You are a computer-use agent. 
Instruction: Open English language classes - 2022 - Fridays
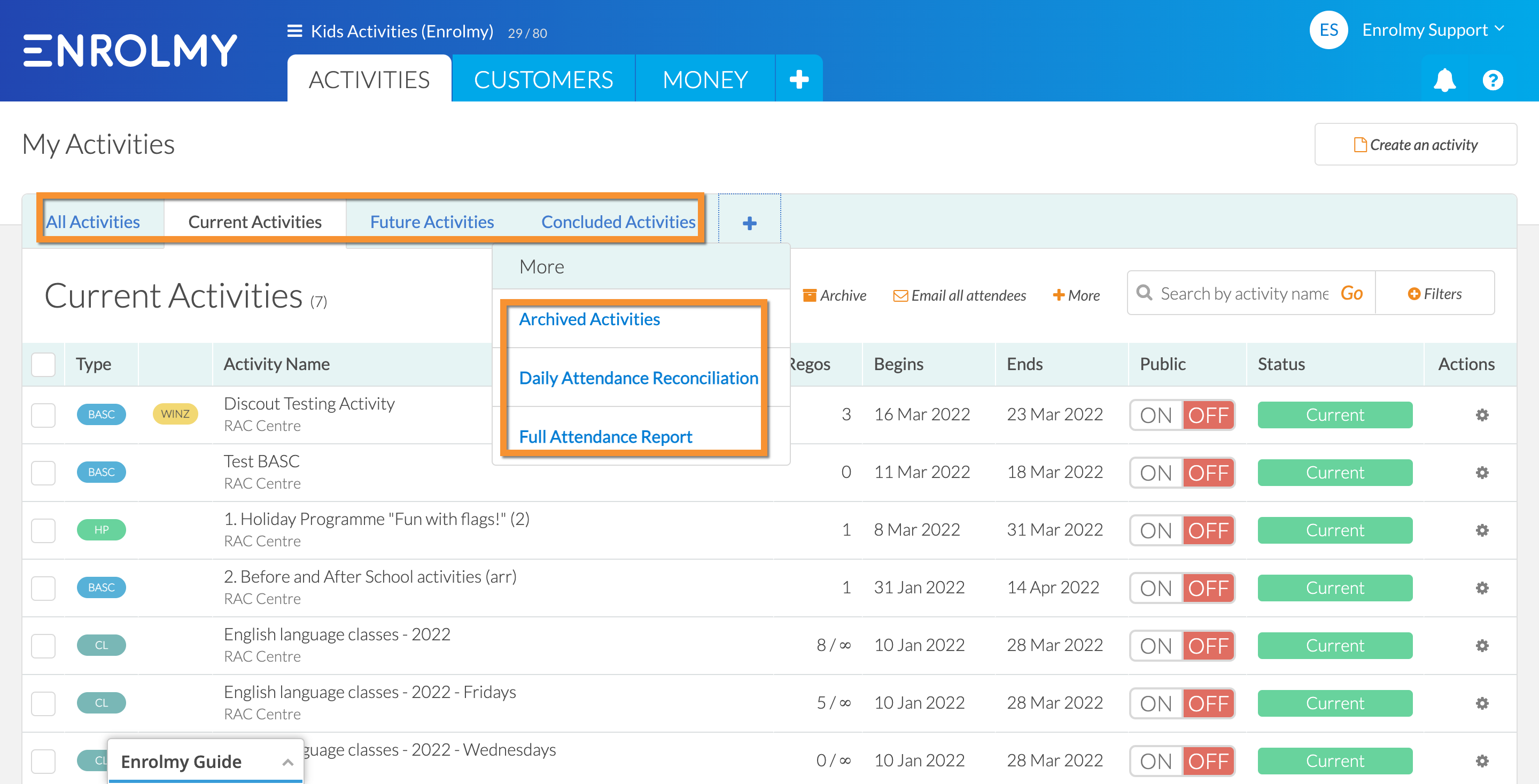point(370,692)
